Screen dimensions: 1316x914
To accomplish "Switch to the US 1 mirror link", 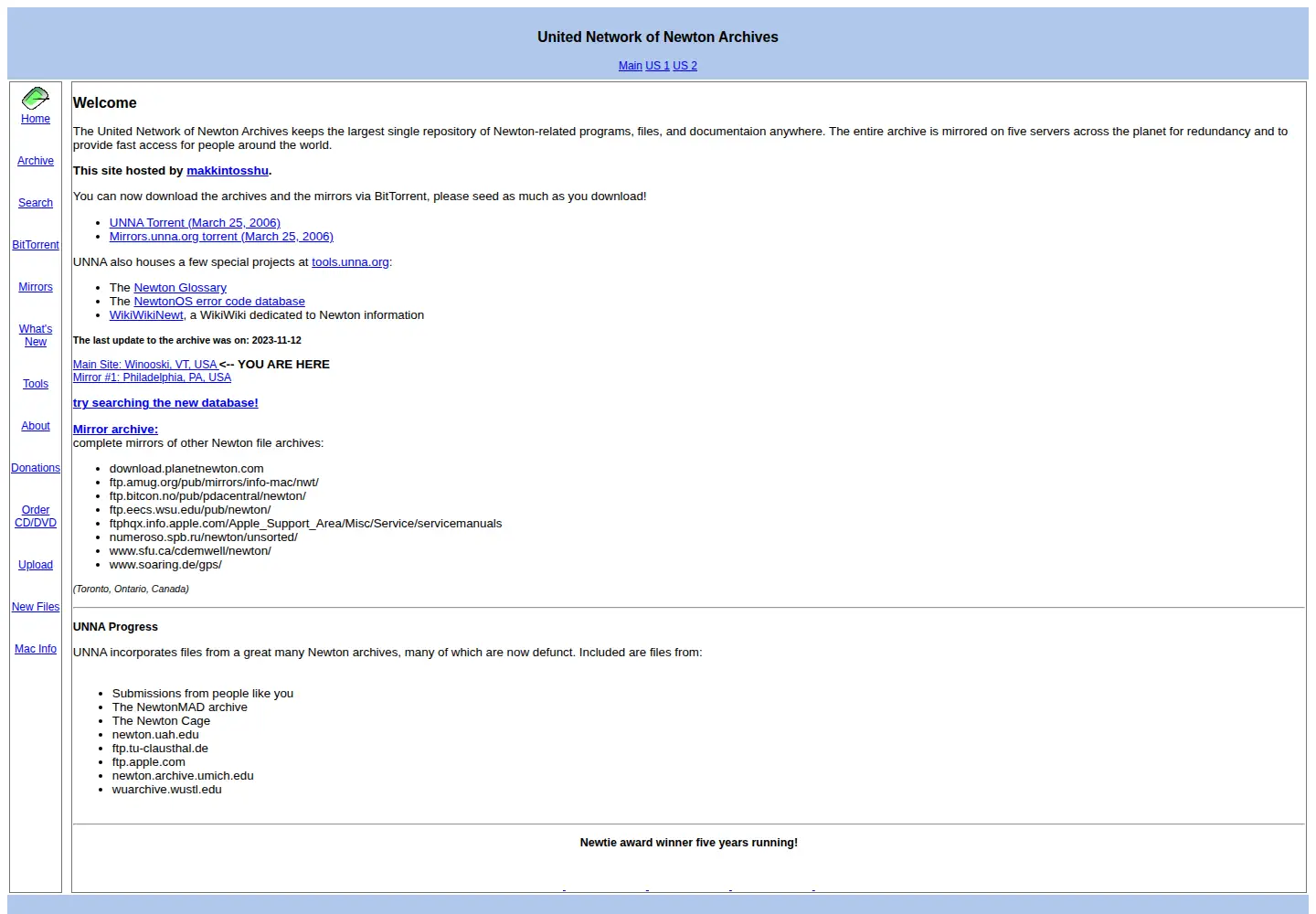I will click(x=658, y=66).
